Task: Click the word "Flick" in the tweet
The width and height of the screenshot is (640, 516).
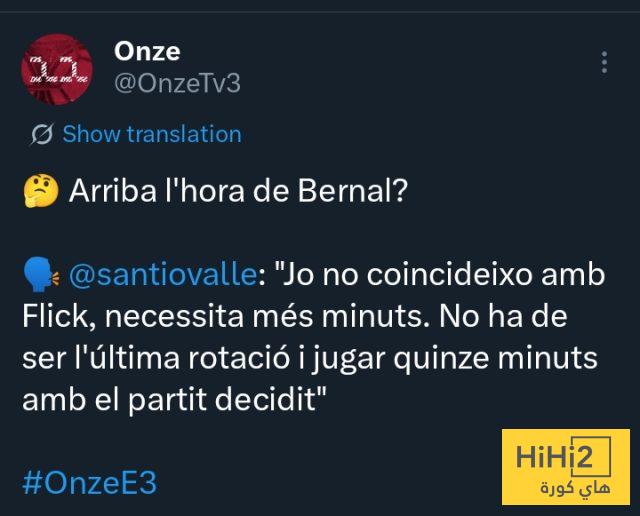Action: pos(52,318)
